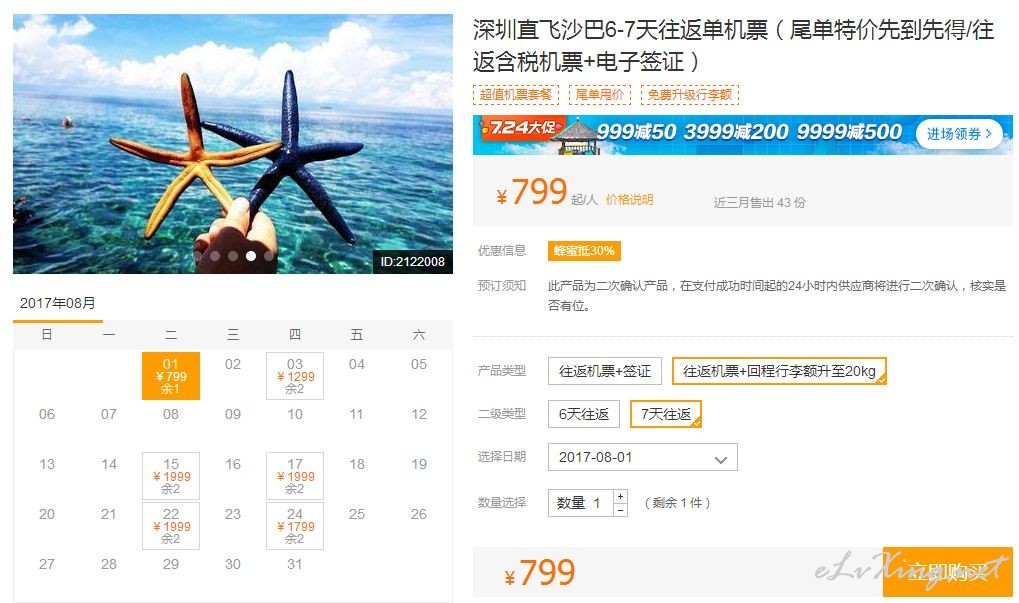The image size is (1019, 603).
Task: Click the 2017年08月 month tab
Action: tap(58, 303)
